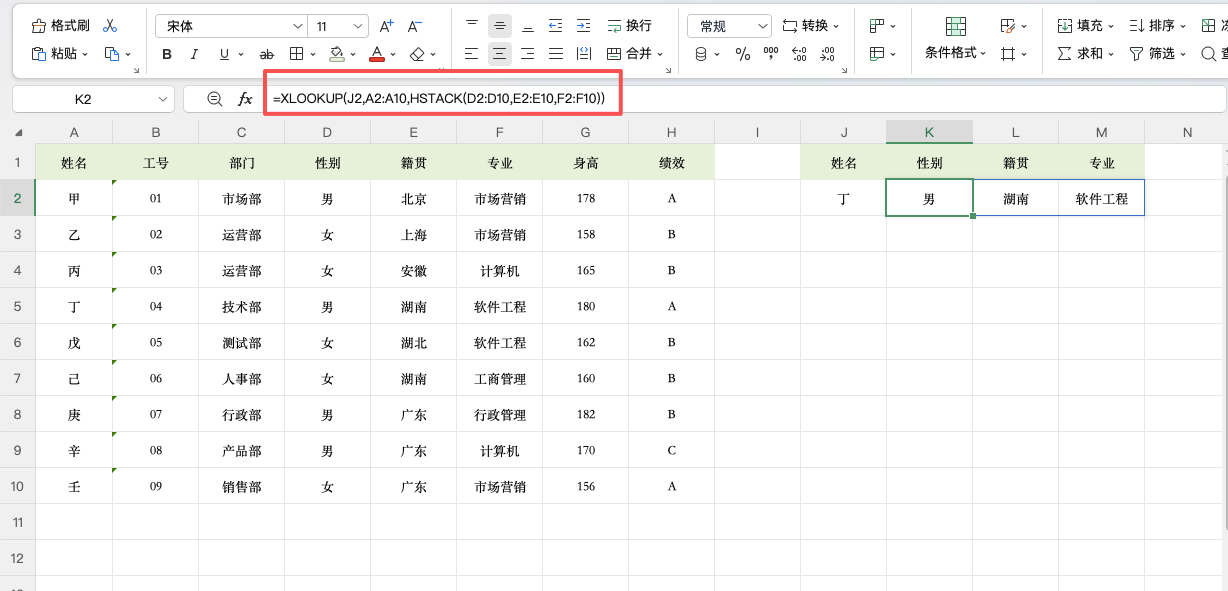Apply the fill color bucket
Screen dimensions: 1228x591
(337, 54)
